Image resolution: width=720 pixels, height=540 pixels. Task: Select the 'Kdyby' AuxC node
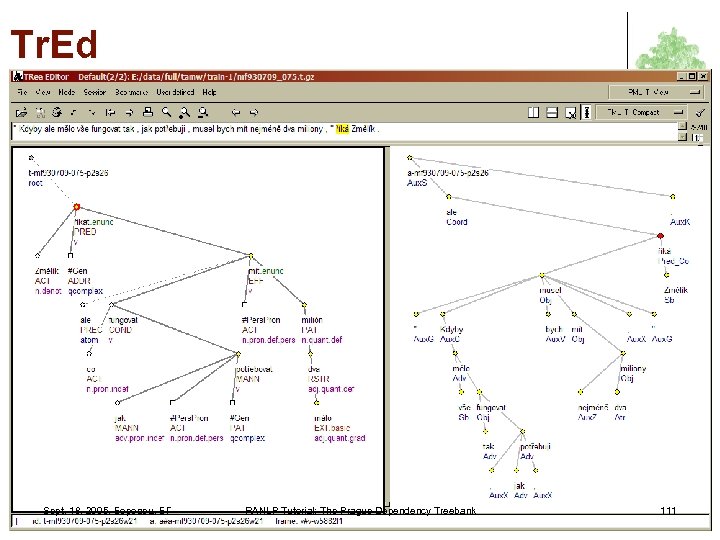[442, 315]
